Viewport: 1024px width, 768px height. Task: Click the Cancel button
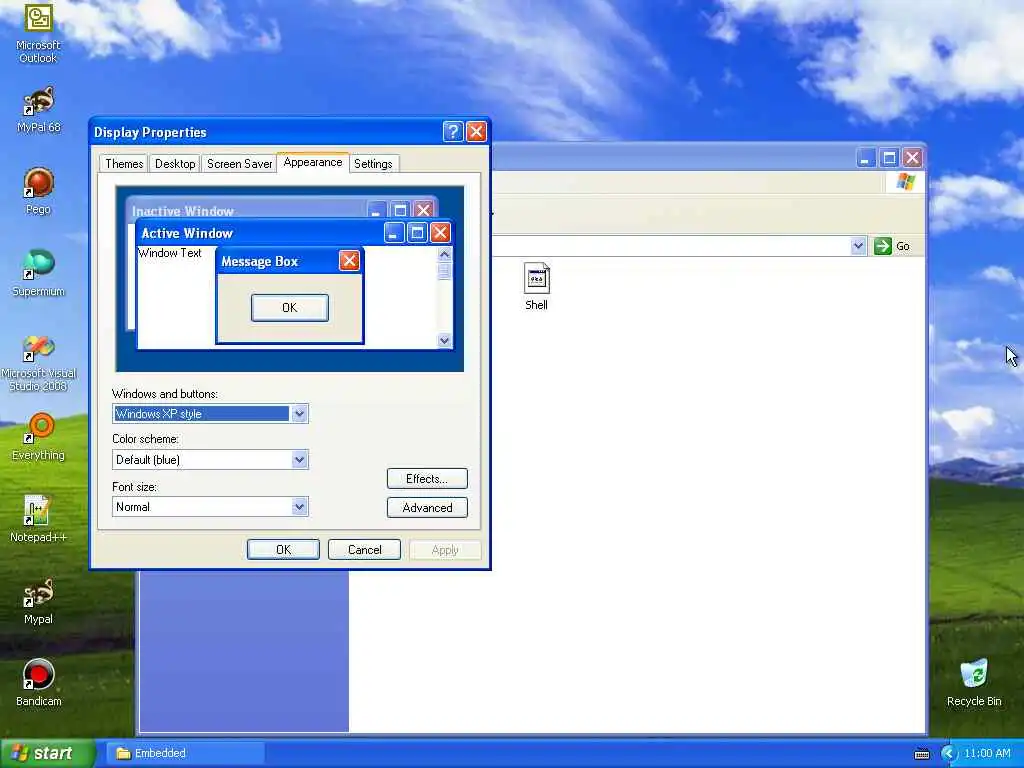[364, 550]
